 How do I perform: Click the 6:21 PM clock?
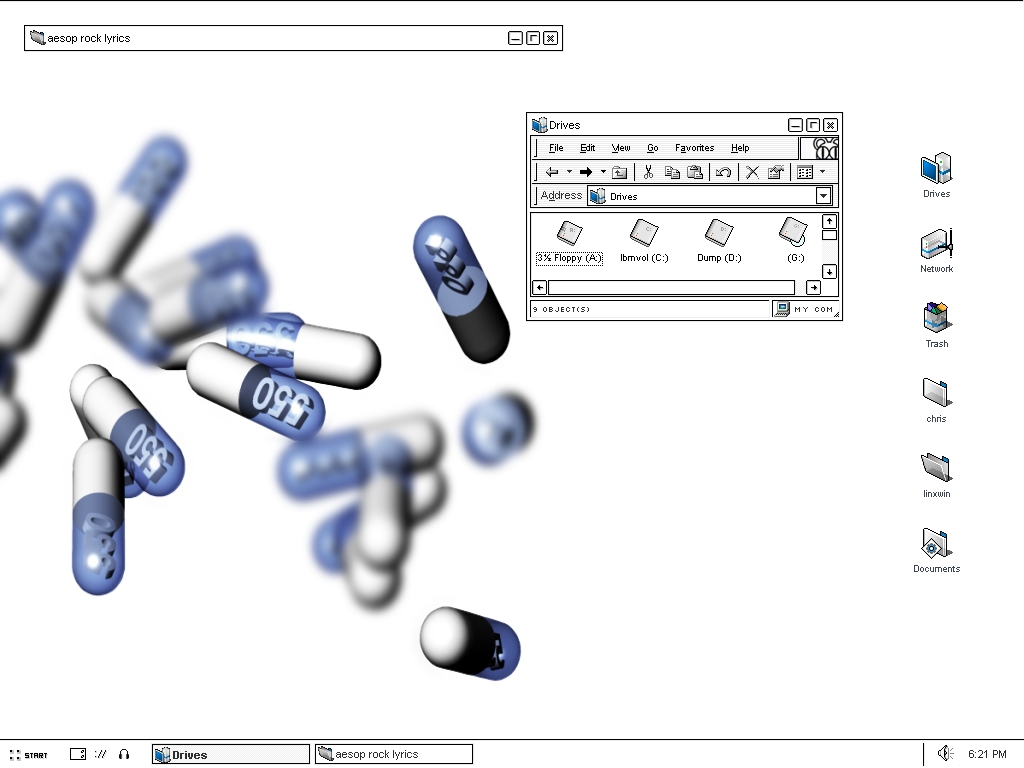pos(987,754)
